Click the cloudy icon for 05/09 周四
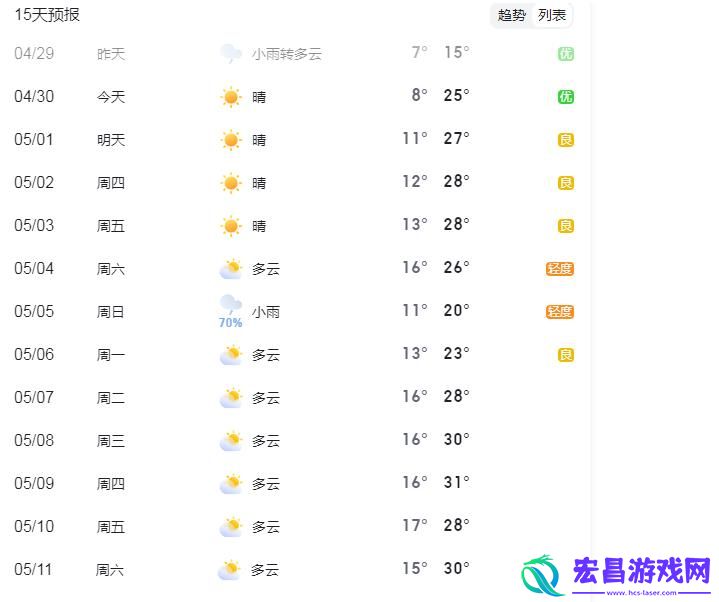The image size is (719, 602). pos(231,483)
